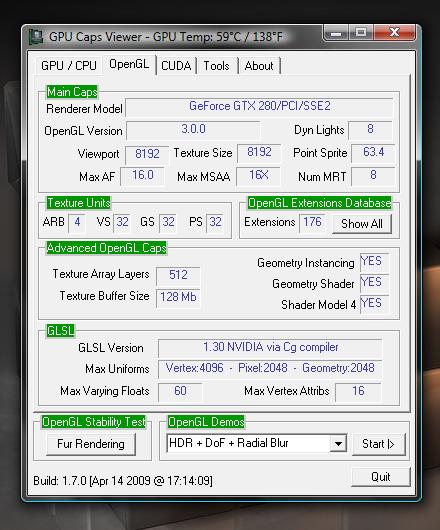
Task: Select the OpenGL tab
Action: click(129, 64)
